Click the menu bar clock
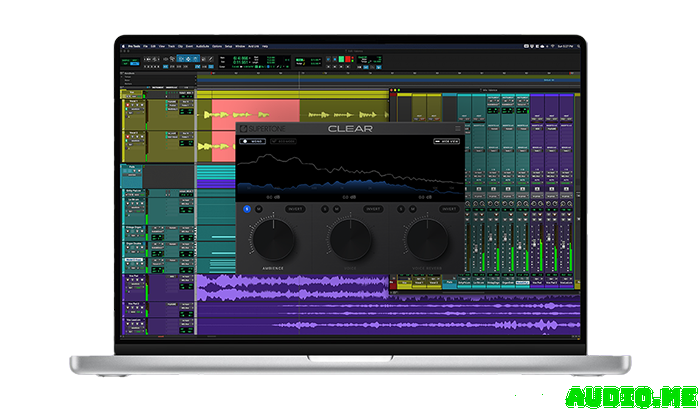This screenshot has height=410, width=700. 565,46
